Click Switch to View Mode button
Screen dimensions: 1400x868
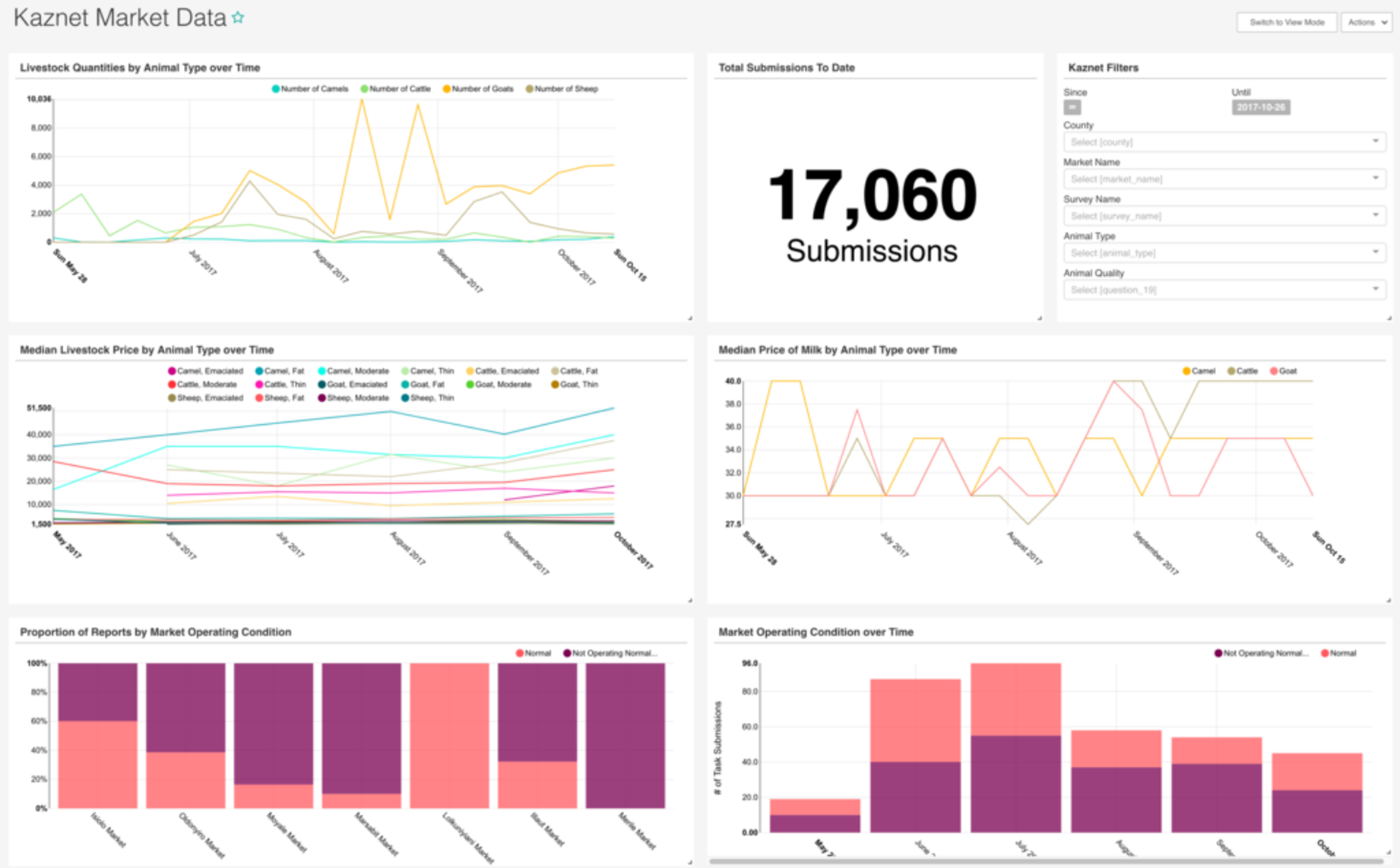pyautogui.click(x=1286, y=22)
